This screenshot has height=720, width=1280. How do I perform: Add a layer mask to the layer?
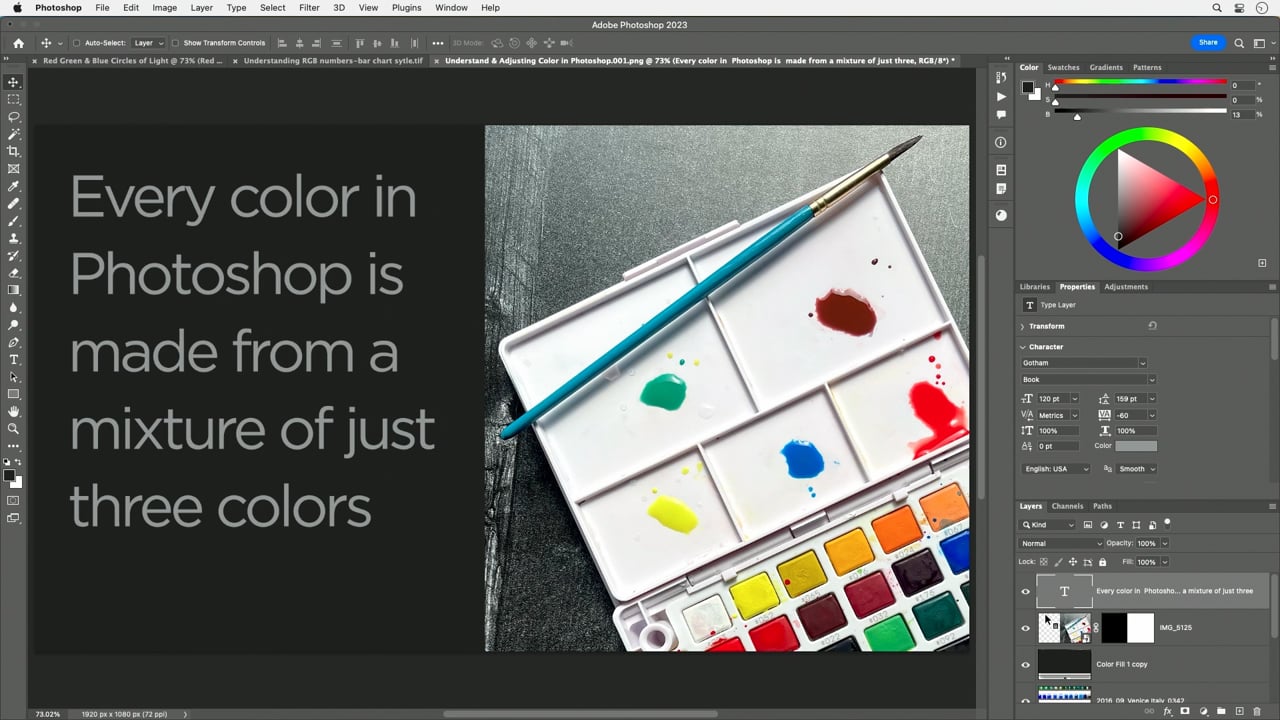pyautogui.click(x=1185, y=711)
